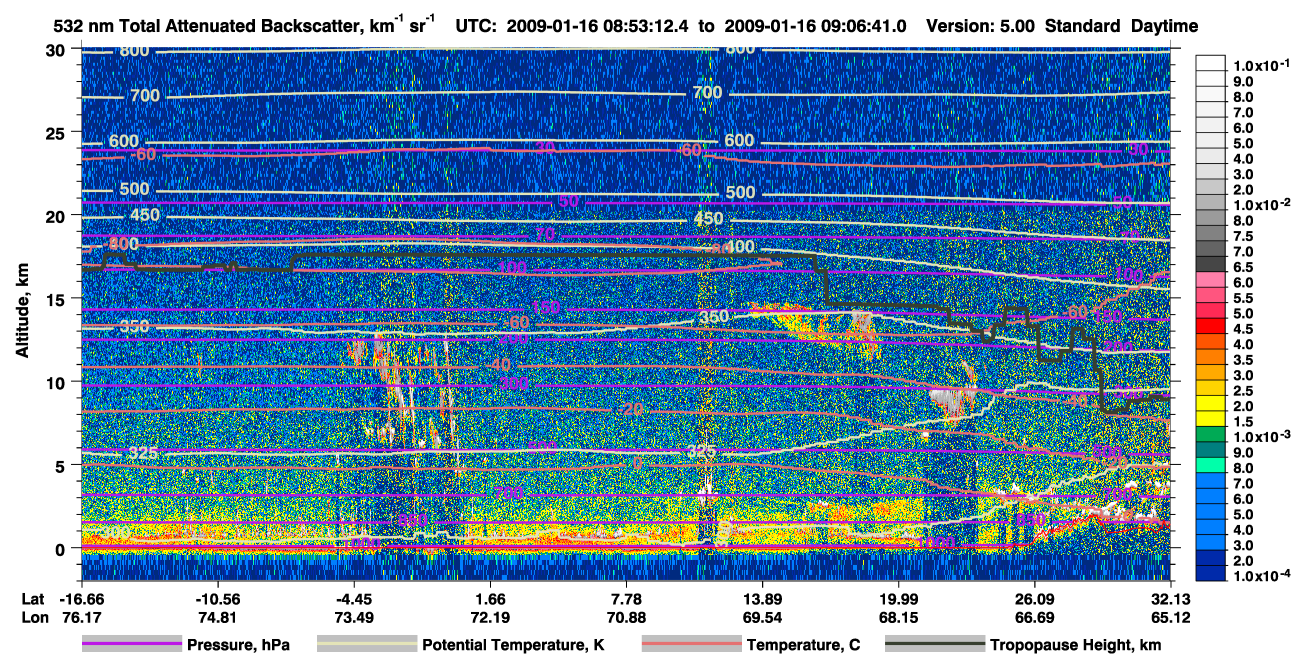Image resolution: width=1300 pixels, height=667 pixels.
Task: Click the altitude tick label 25
Action: pos(58,133)
